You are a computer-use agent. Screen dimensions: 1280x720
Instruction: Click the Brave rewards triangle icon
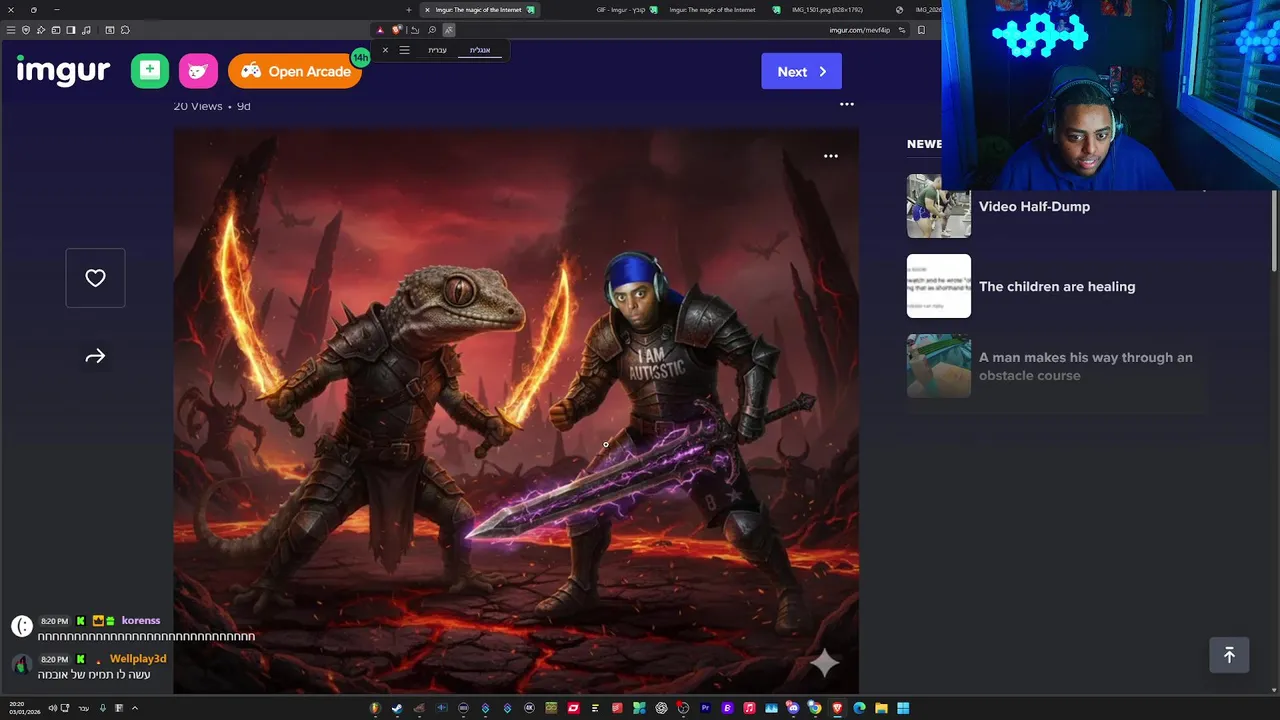380,30
